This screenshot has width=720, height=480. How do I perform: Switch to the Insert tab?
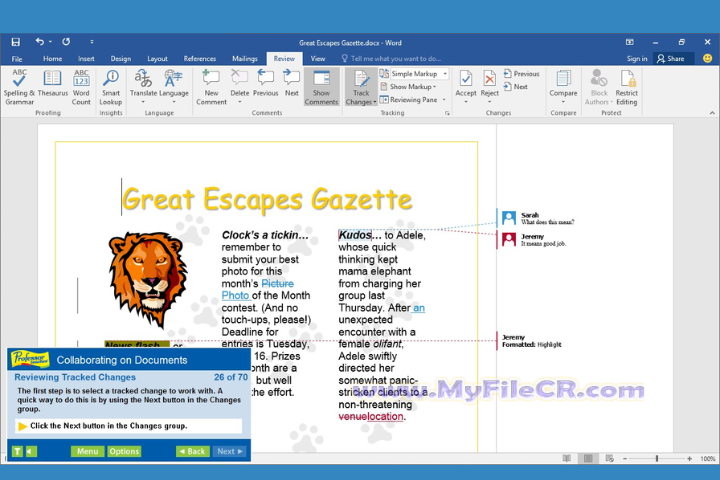coord(86,59)
